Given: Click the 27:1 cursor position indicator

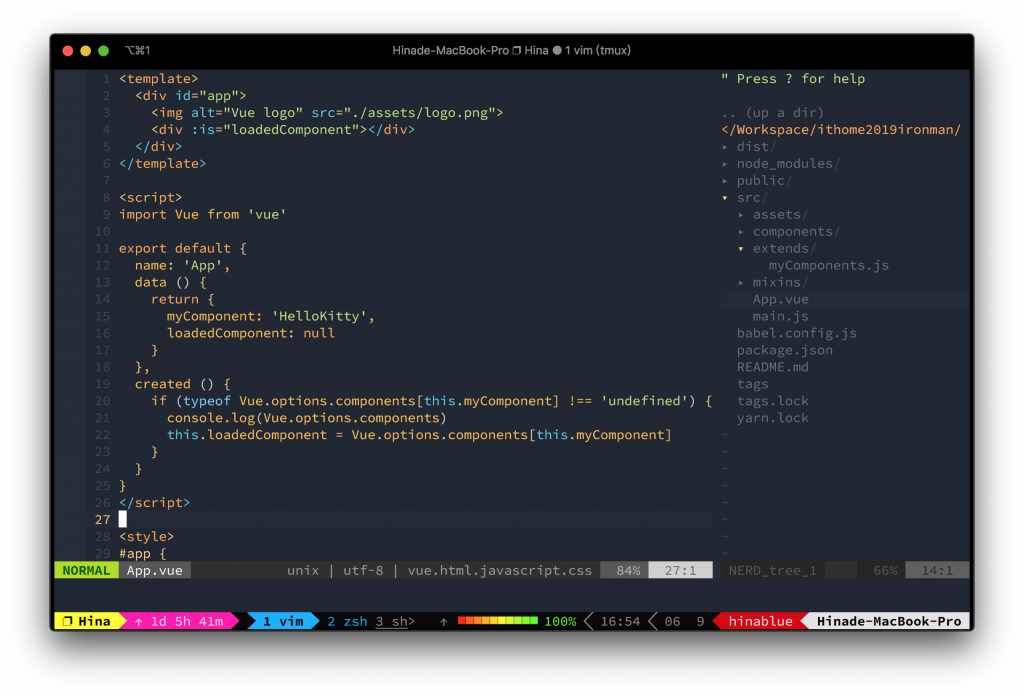Looking at the screenshot, I should [x=680, y=570].
